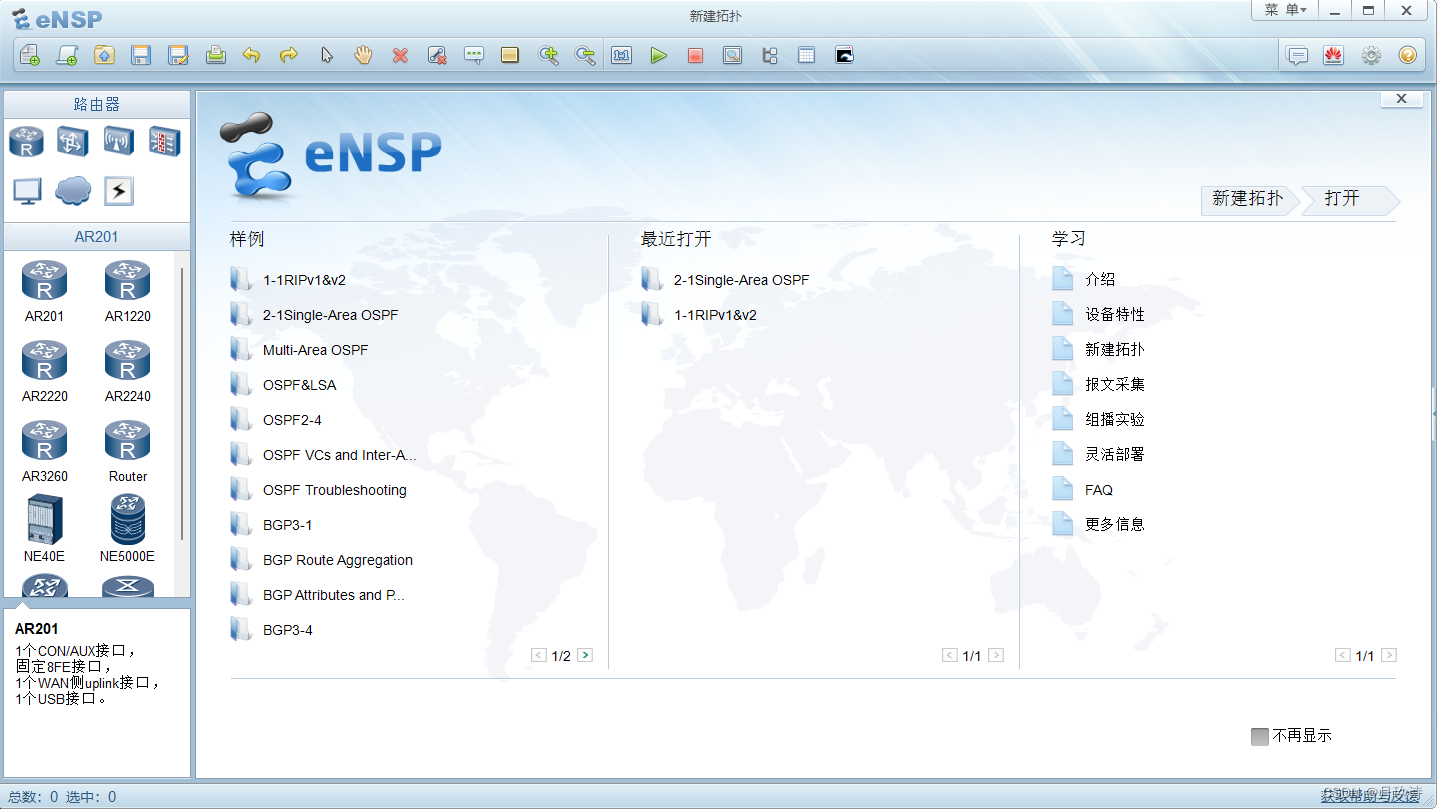This screenshot has height=809, width=1438.
Task: Click the New Topology toolbar icon
Action: pos(30,55)
